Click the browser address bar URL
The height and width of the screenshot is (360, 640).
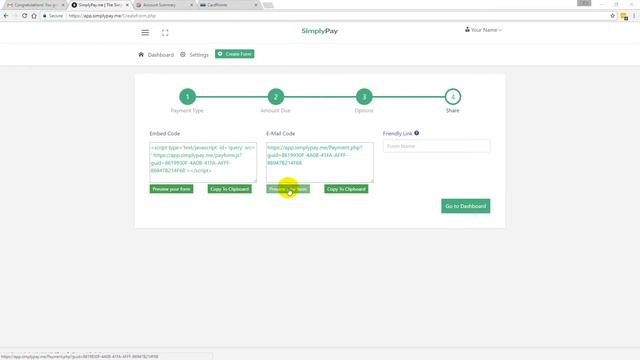112,16
